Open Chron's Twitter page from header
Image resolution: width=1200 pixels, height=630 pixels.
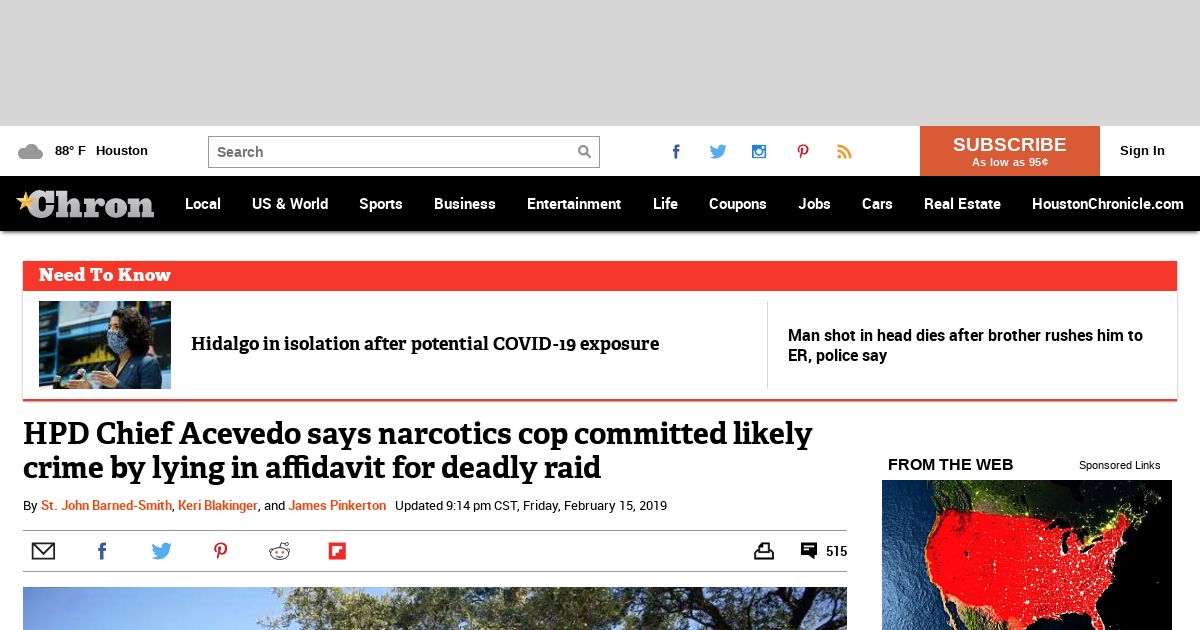click(x=718, y=152)
